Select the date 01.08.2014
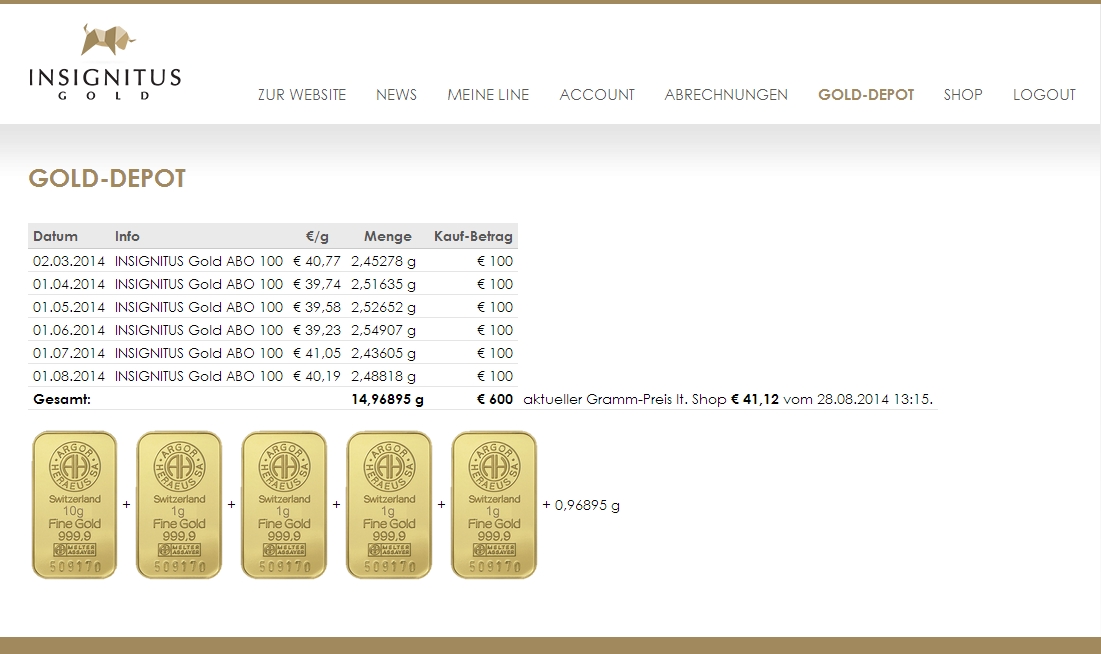This screenshot has height=654, width=1101. coord(69,377)
